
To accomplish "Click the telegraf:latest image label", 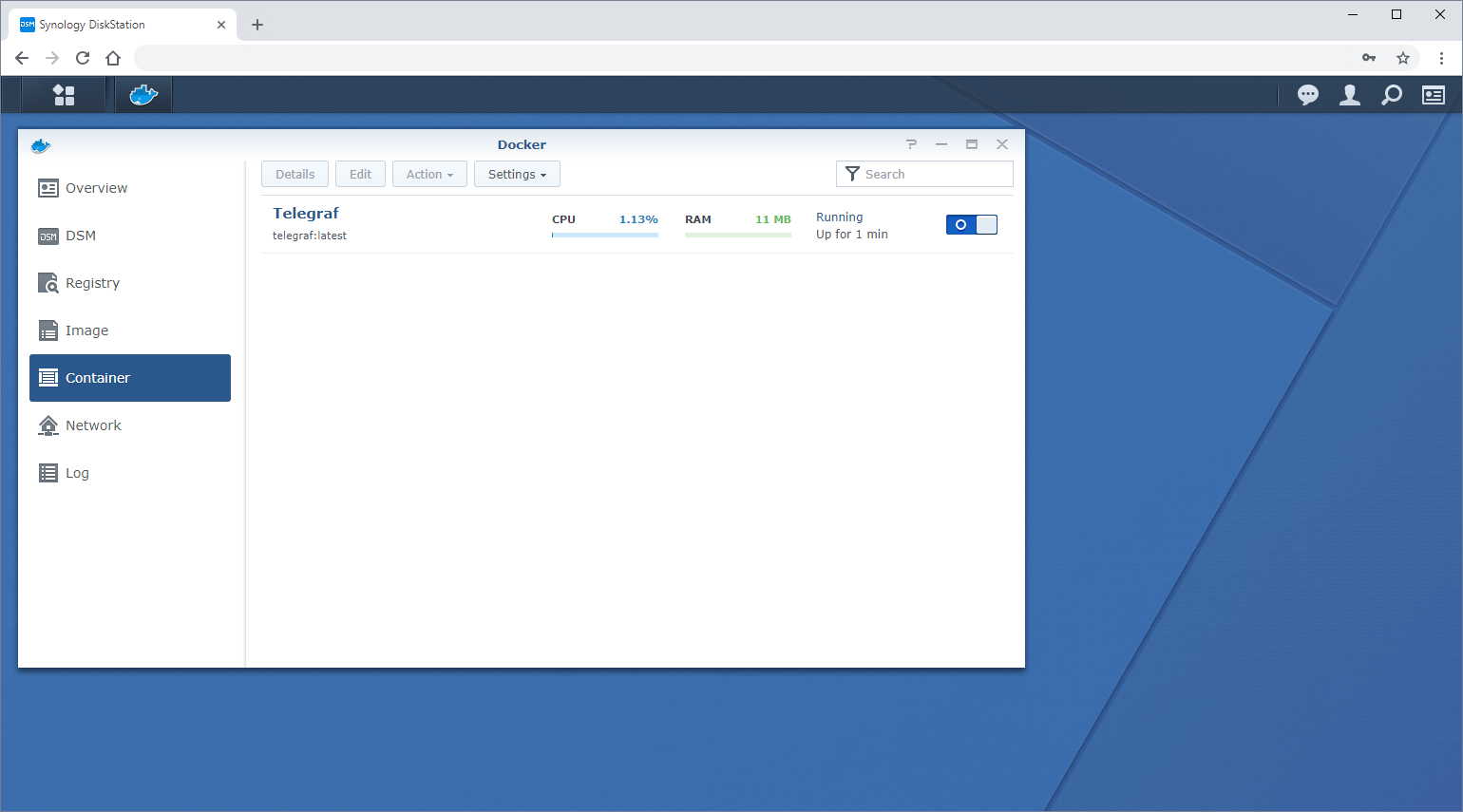I will 310,236.
